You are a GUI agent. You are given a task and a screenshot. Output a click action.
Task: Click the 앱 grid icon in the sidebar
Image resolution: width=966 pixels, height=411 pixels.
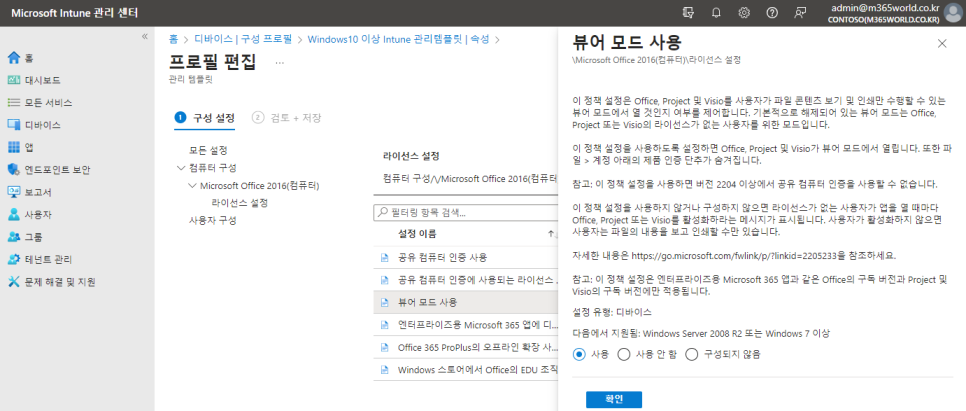(14, 147)
